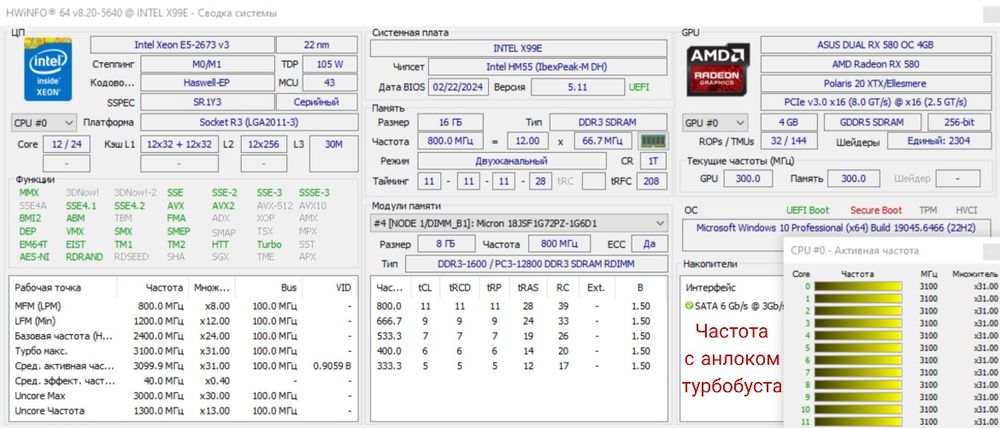Click the Core 0 frequency bar
This screenshot has height=428, width=1000.
[x=858, y=286]
